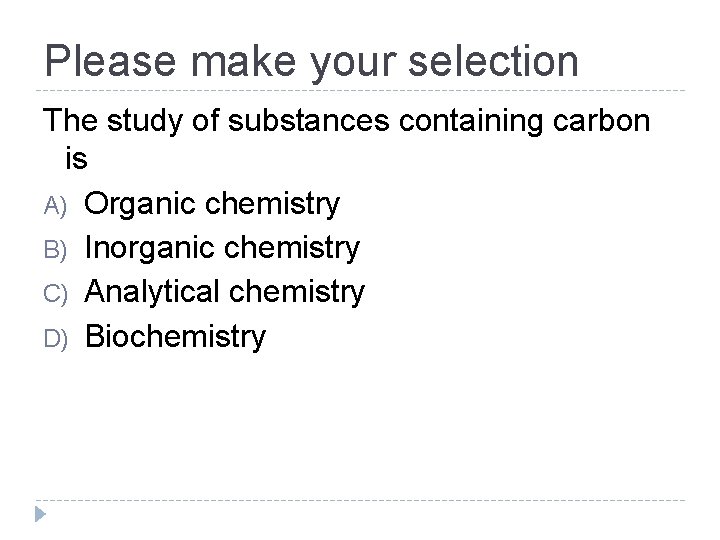Click the "C)" option marker
The height and width of the screenshot is (540, 720).
[x=54, y=294]
